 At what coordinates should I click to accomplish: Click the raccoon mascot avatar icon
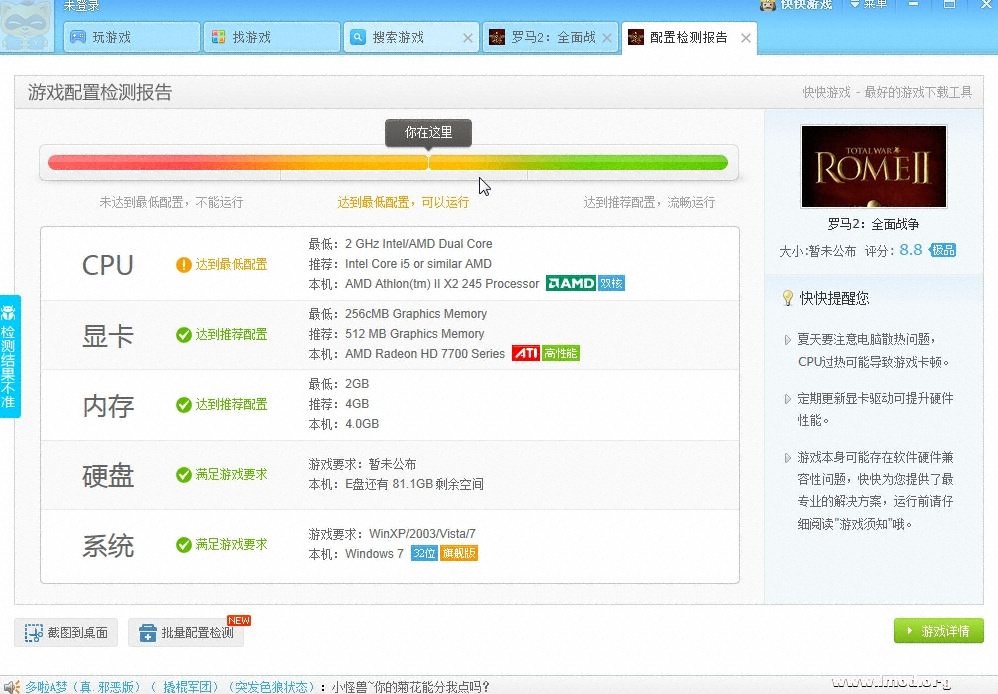[27, 27]
